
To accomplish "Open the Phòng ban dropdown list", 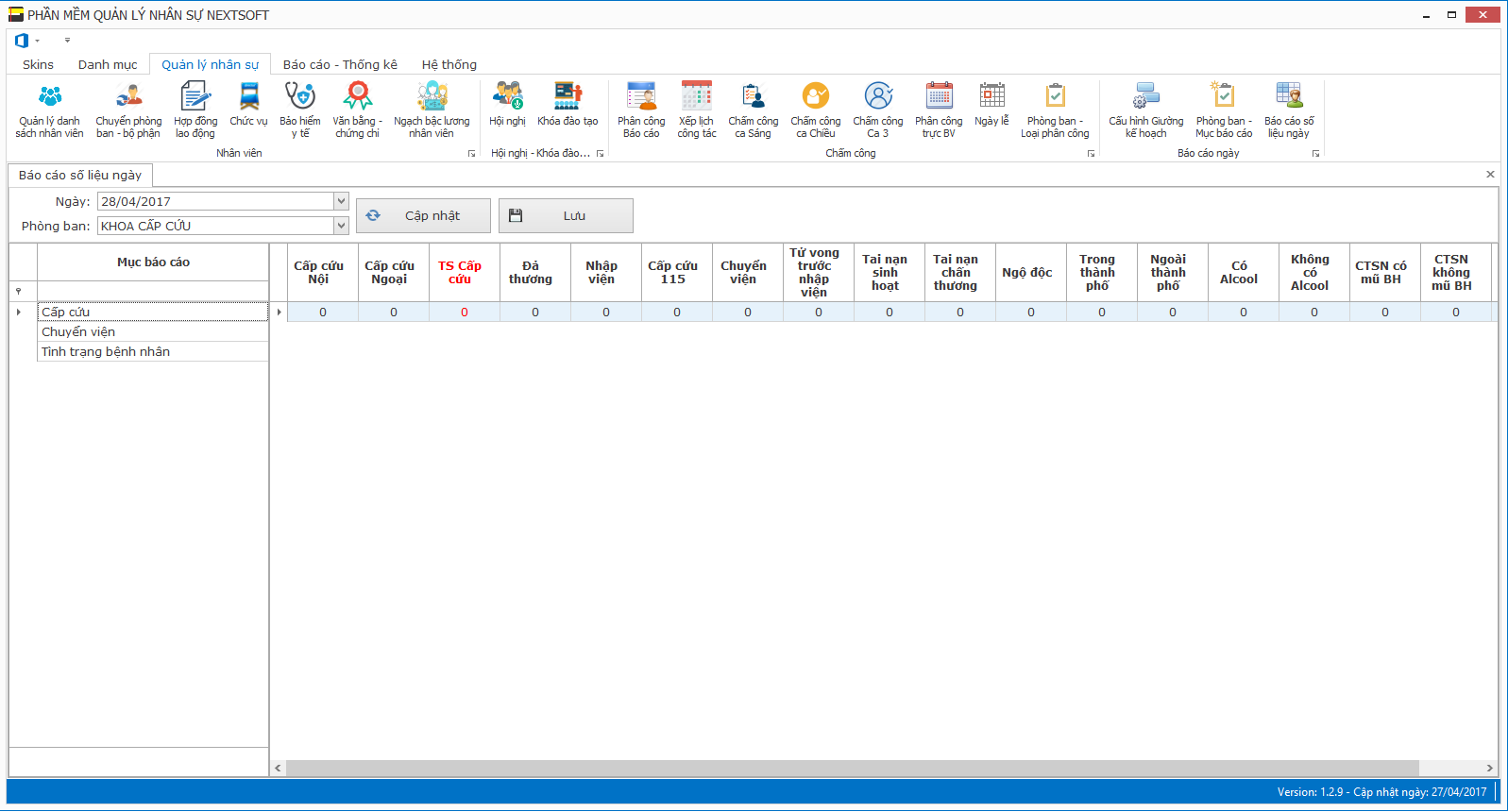I will [x=341, y=226].
